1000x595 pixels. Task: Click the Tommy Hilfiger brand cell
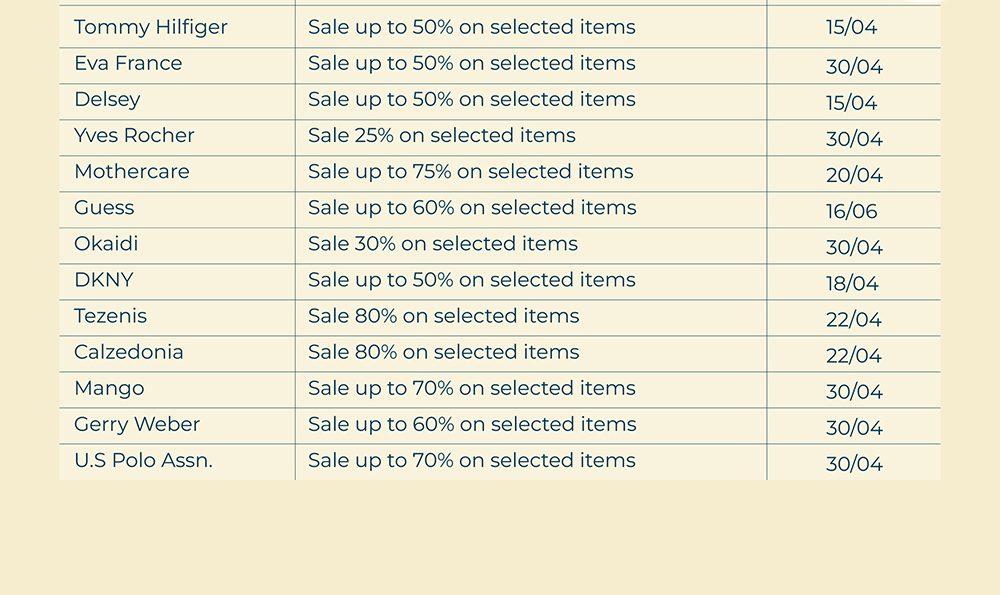(151, 27)
